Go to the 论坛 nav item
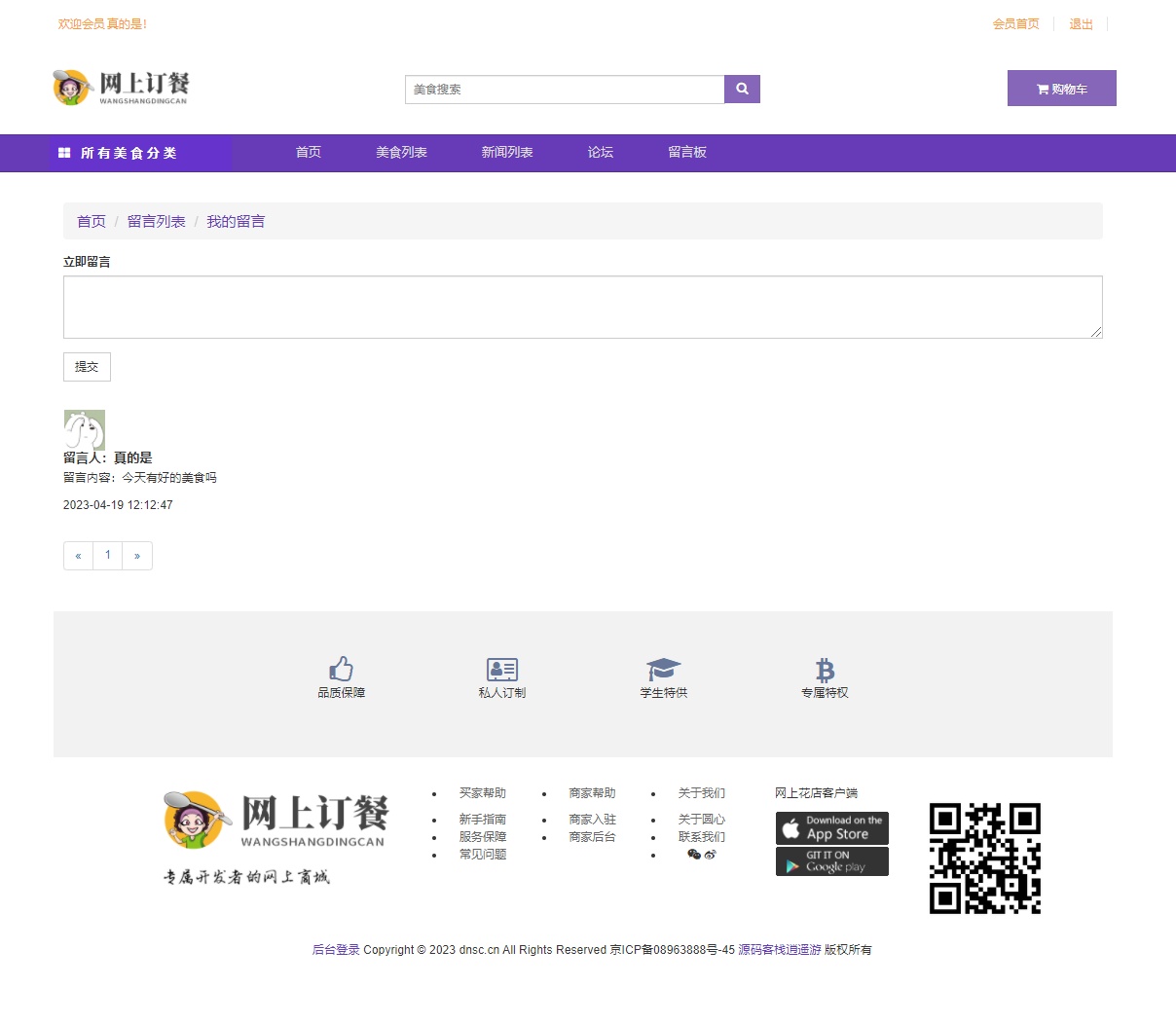Image resolution: width=1176 pixels, height=1023 pixels. tap(600, 153)
